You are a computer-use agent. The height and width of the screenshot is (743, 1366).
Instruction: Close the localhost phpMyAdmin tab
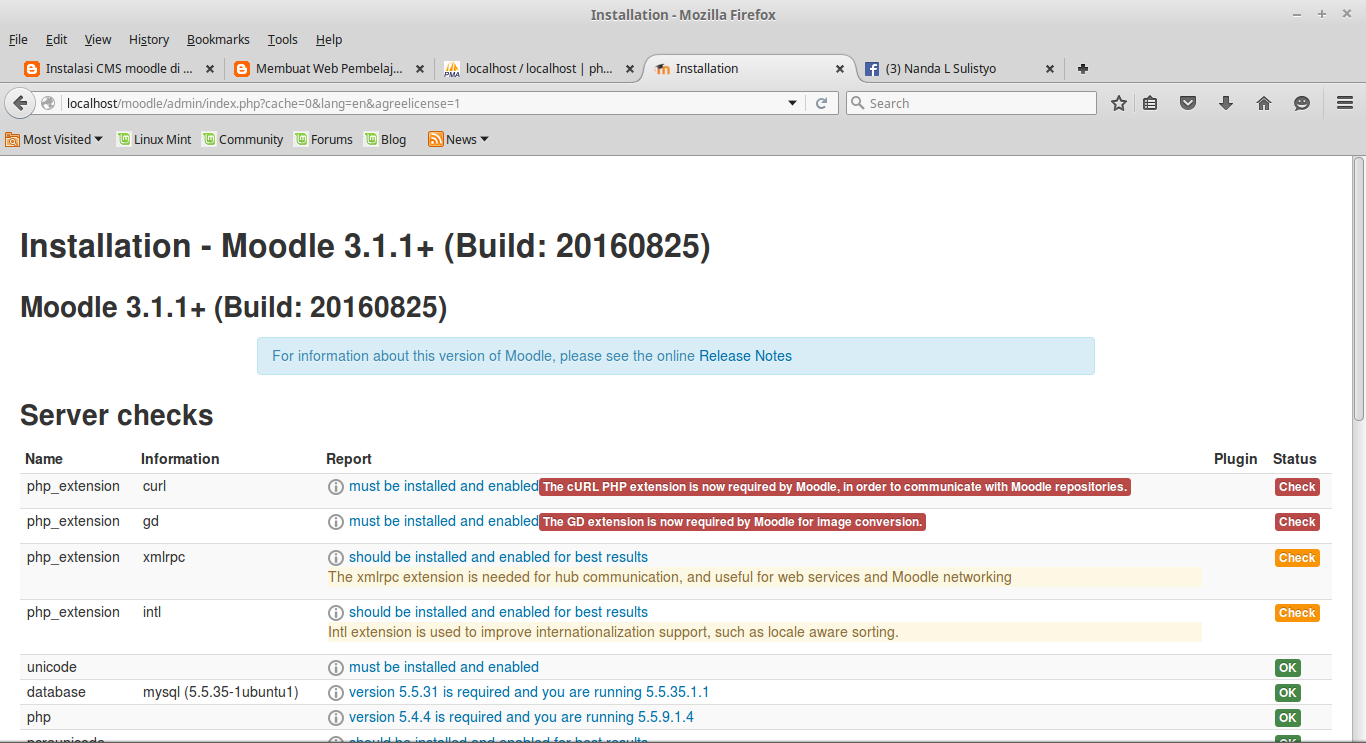click(630, 69)
